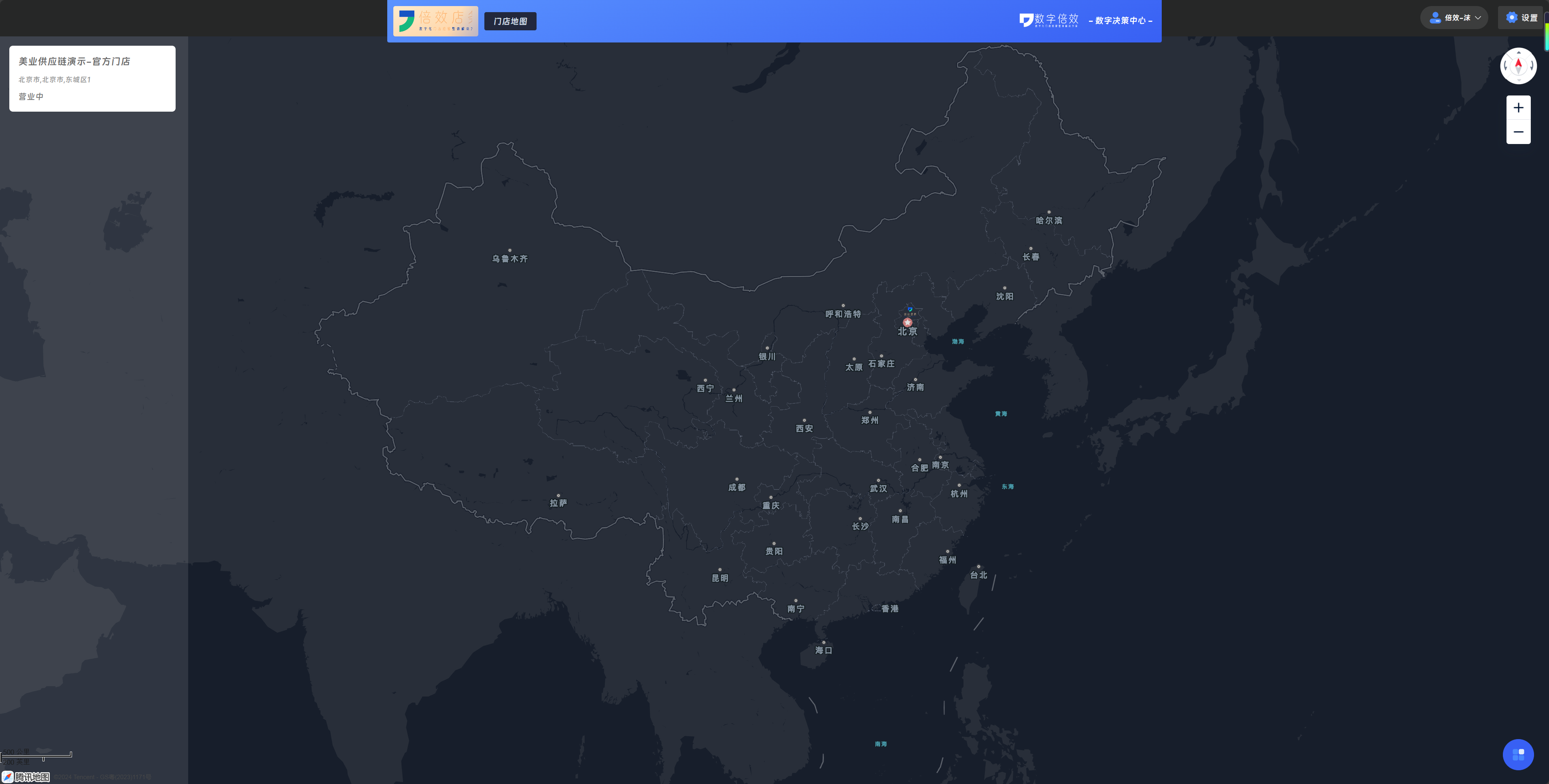Click the 乌鲁木齐 city label

510,259
